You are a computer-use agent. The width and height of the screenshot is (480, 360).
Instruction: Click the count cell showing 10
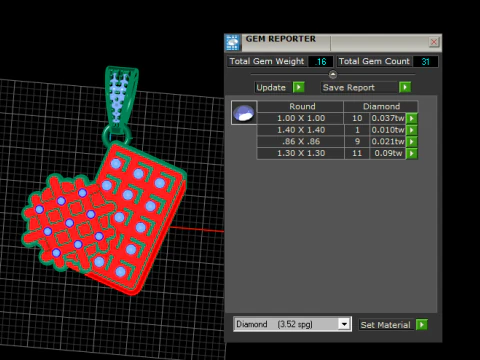pos(357,118)
